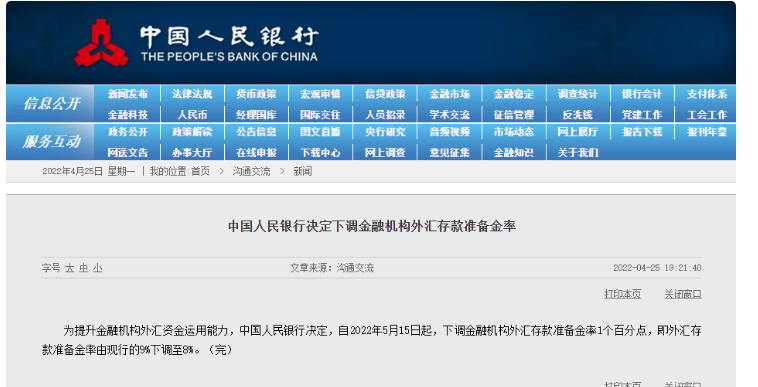Open 支付体系 menu entry
758x387 pixels.
[x=707, y=94]
